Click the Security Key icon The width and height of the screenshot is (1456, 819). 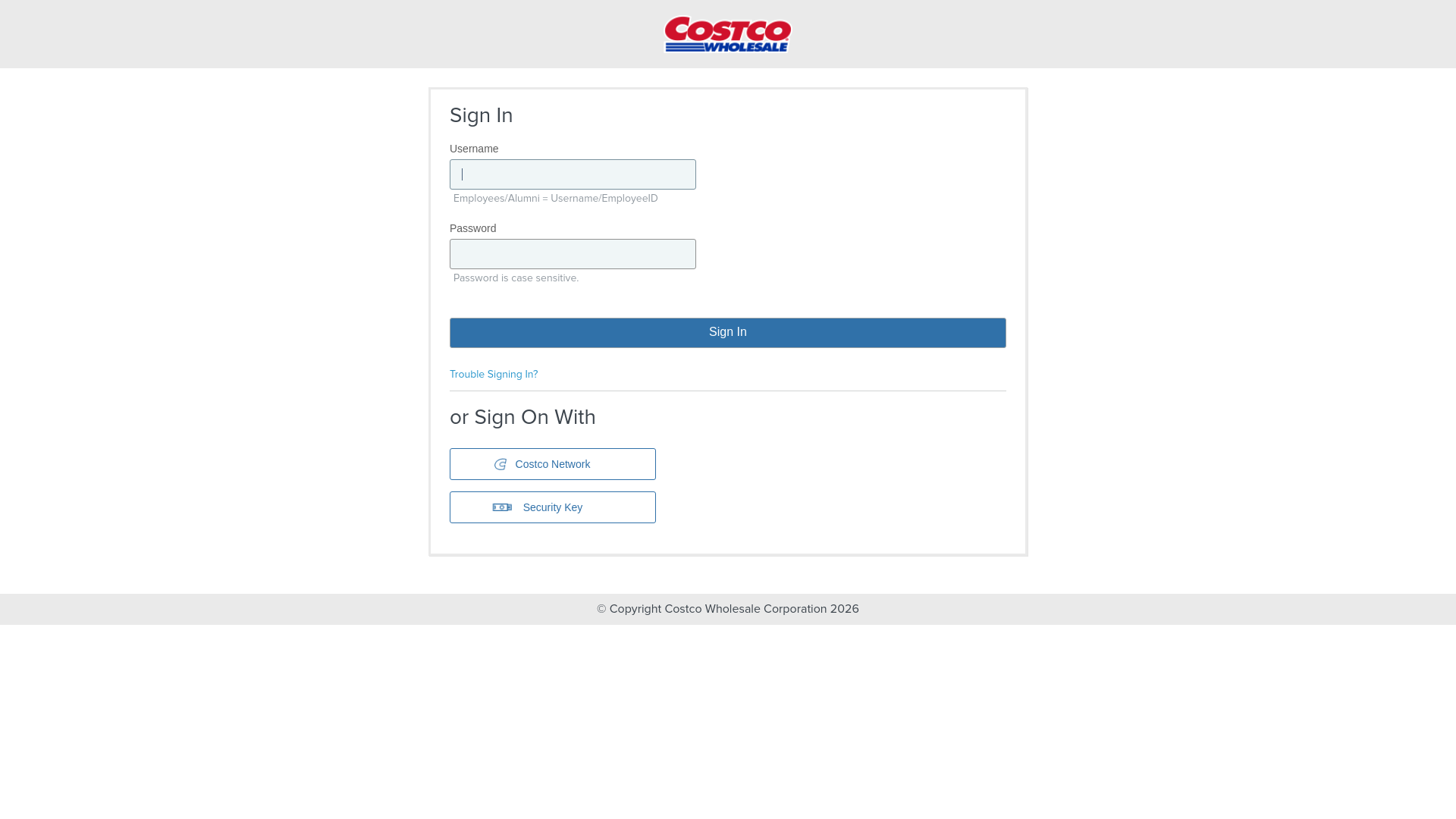click(x=502, y=507)
